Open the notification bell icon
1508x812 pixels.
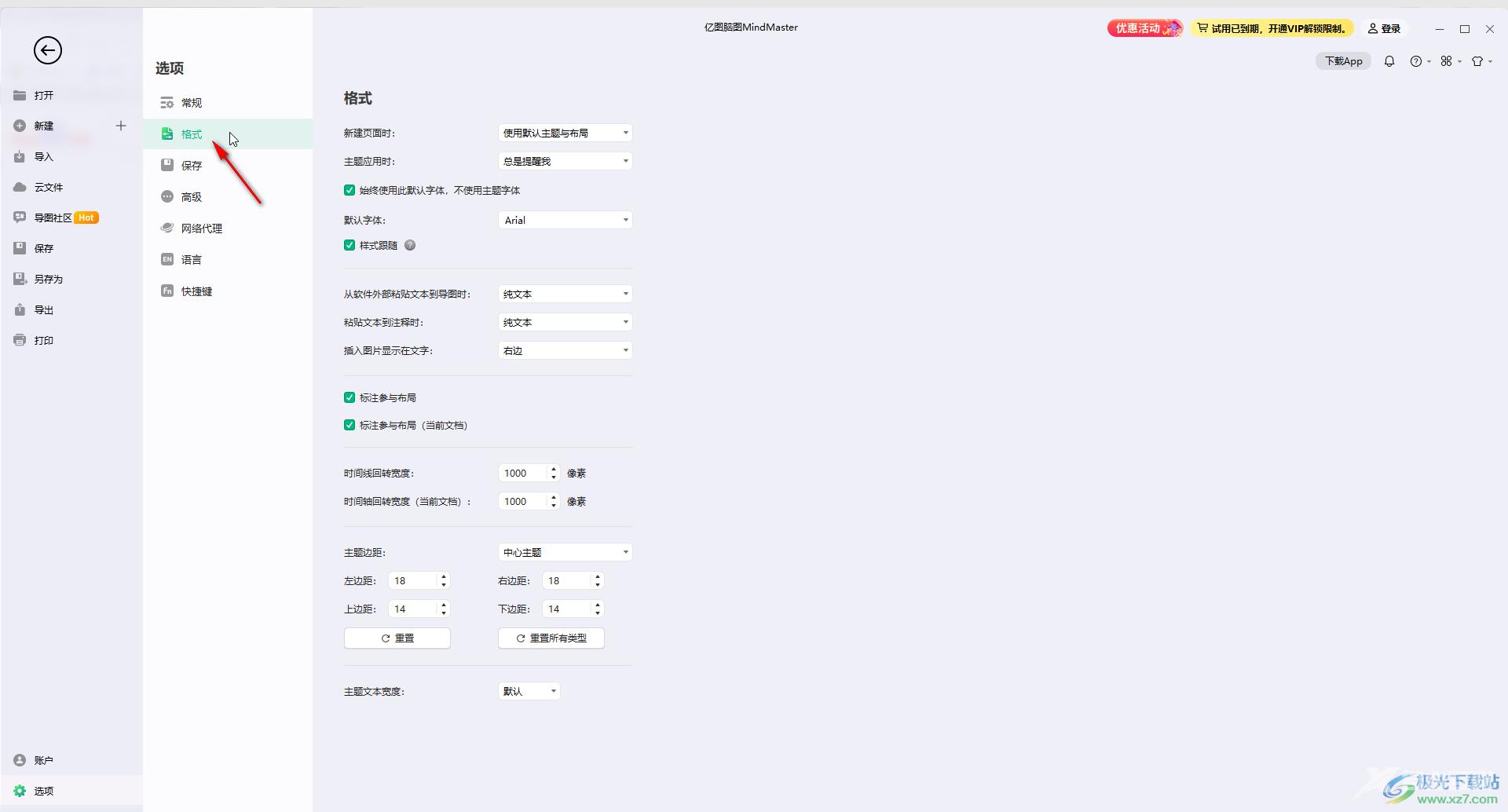(x=1389, y=61)
